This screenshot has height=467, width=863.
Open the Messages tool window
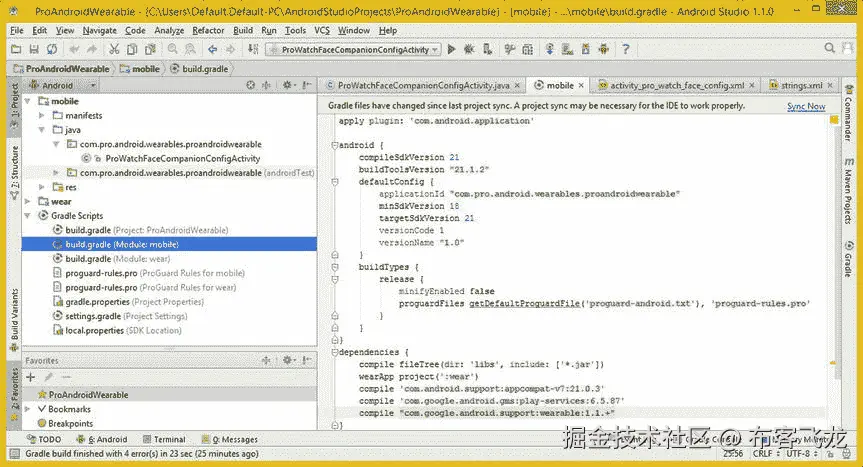230,439
